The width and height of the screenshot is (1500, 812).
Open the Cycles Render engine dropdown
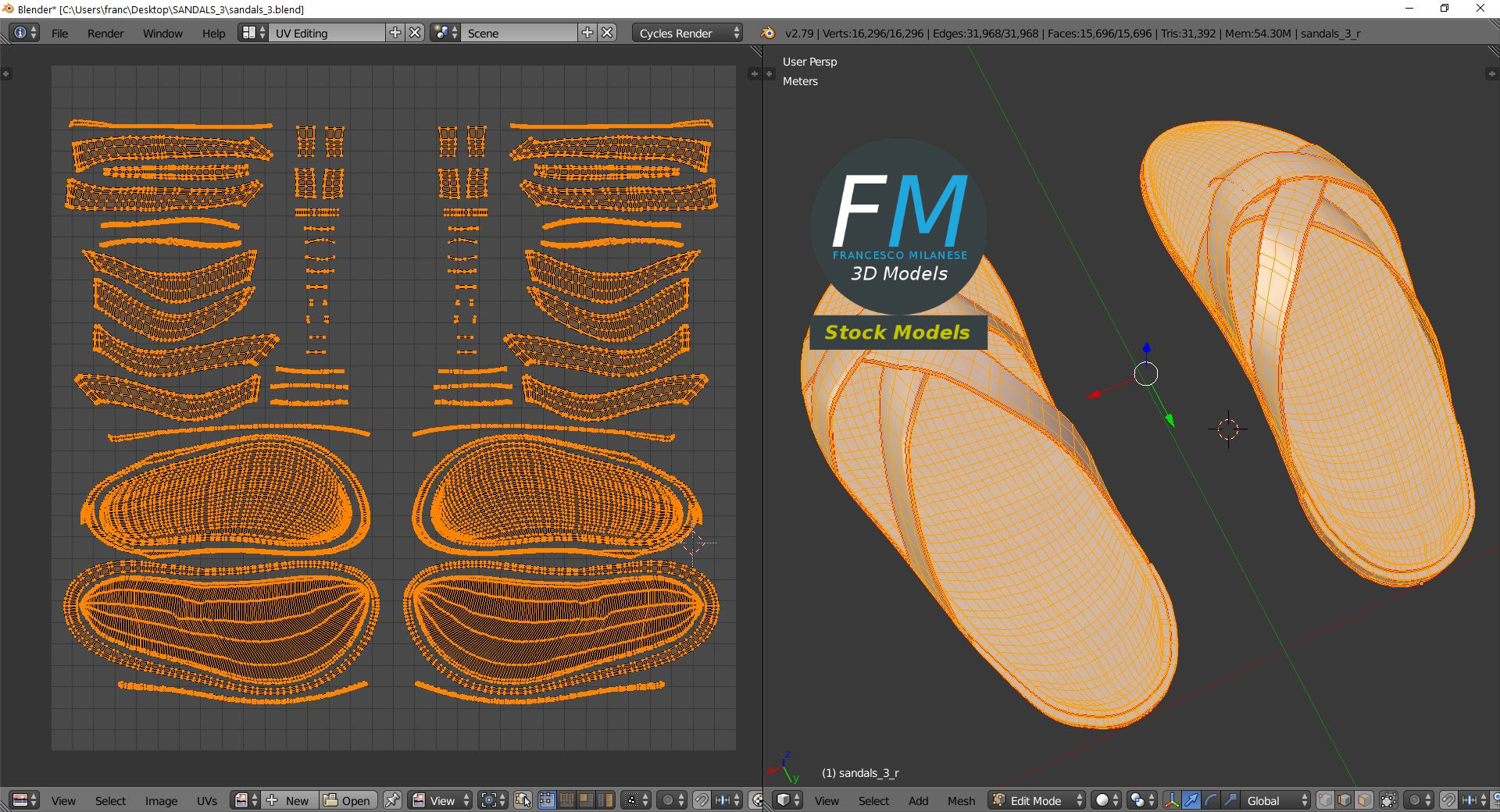(x=687, y=33)
